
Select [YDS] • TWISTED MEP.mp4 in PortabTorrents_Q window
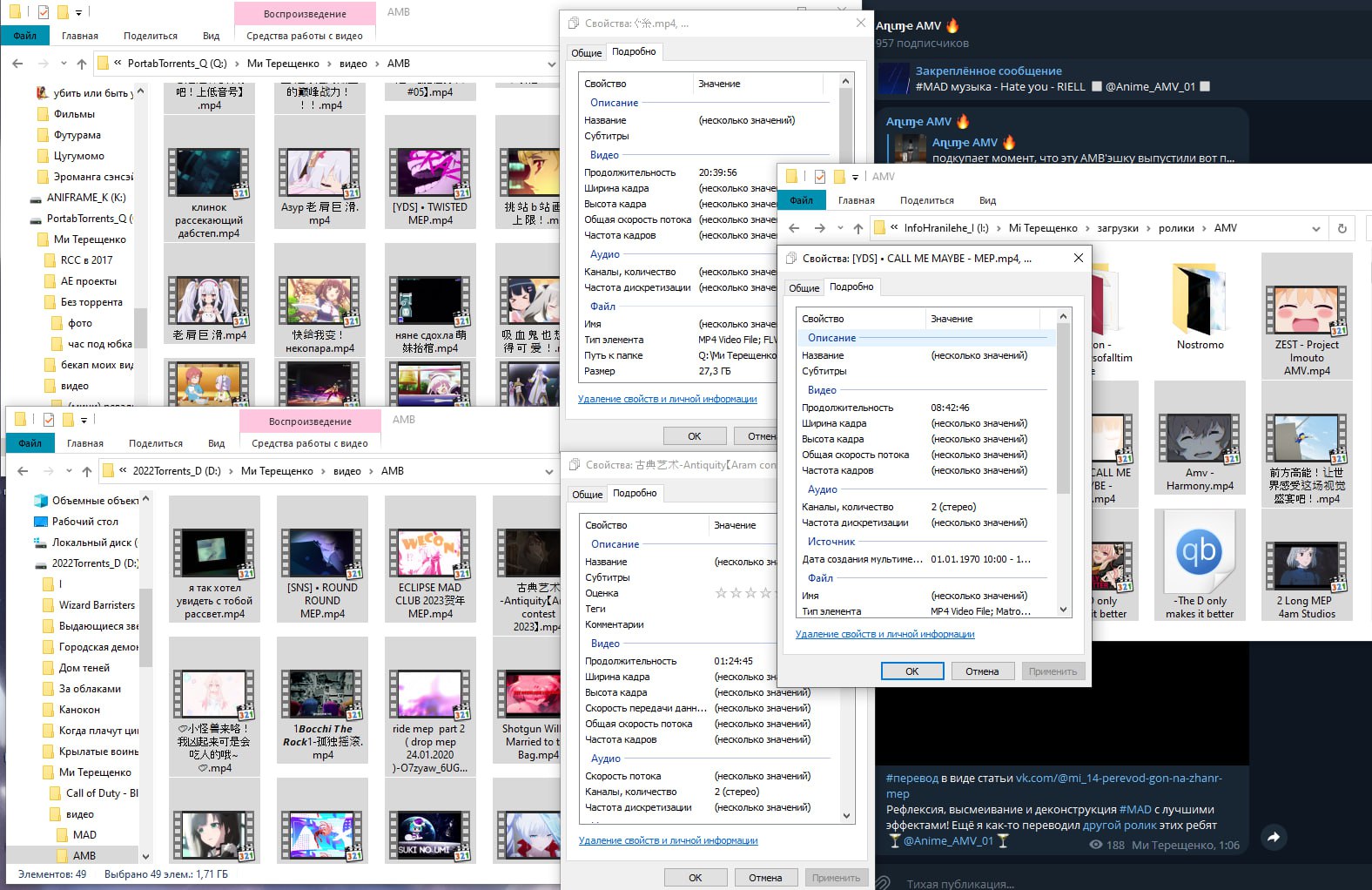tap(430, 172)
